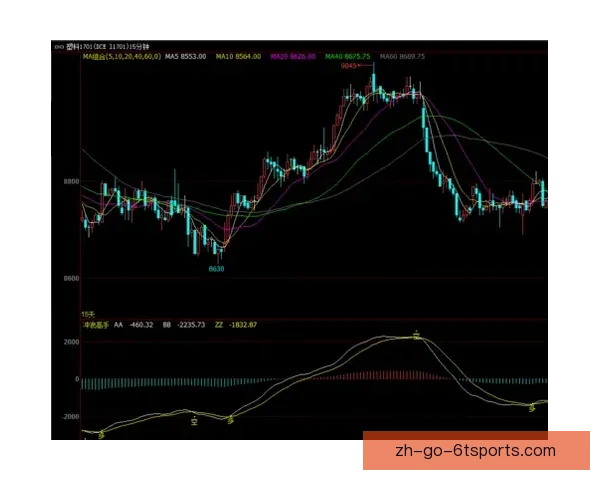
Task: Select the chart title 塑料1701 15分钟
Action: click(105, 46)
